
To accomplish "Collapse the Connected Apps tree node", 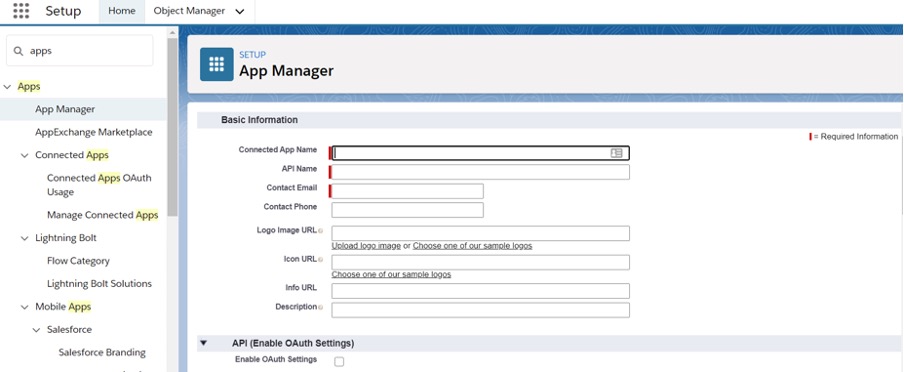I will pyautogui.click(x=24, y=155).
